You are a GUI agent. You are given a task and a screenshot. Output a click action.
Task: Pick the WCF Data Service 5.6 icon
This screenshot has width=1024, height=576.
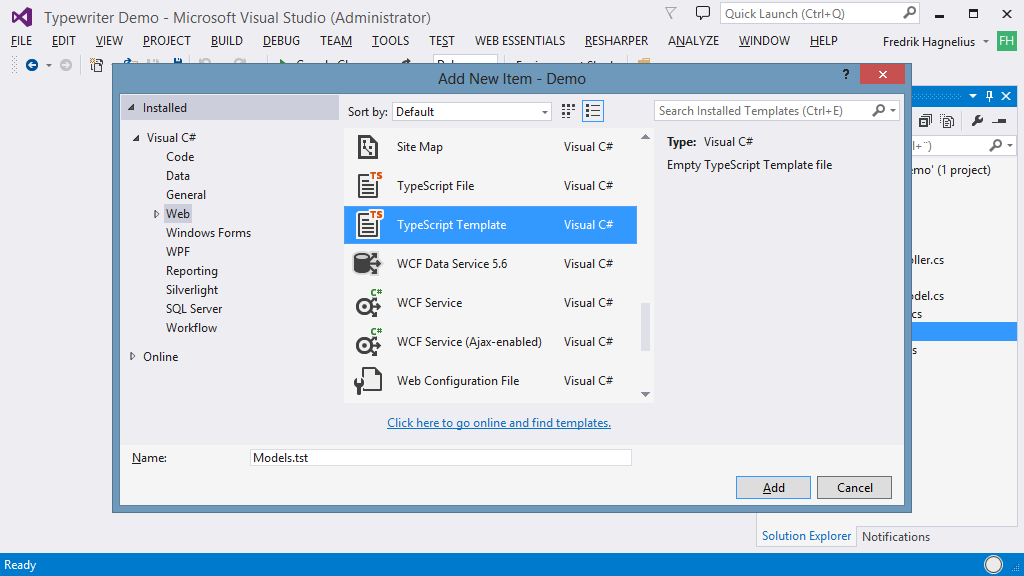367,263
